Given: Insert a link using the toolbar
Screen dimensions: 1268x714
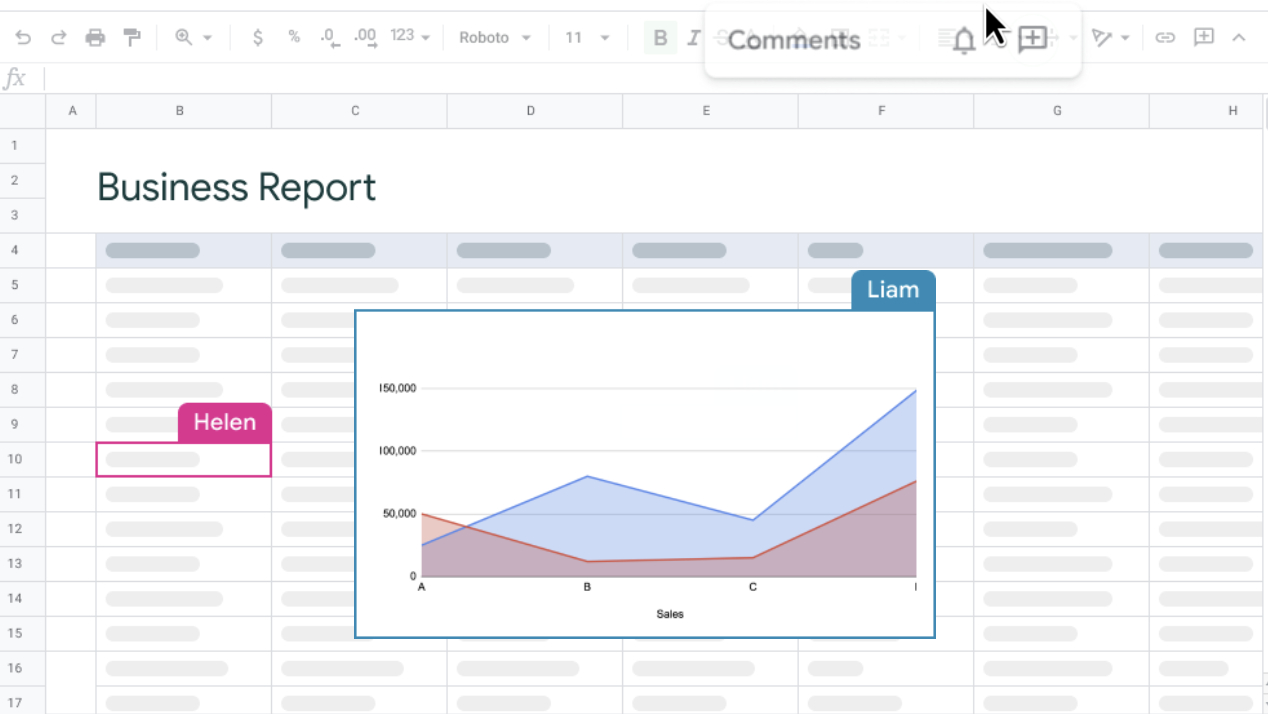Looking at the screenshot, I should point(1165,38).
